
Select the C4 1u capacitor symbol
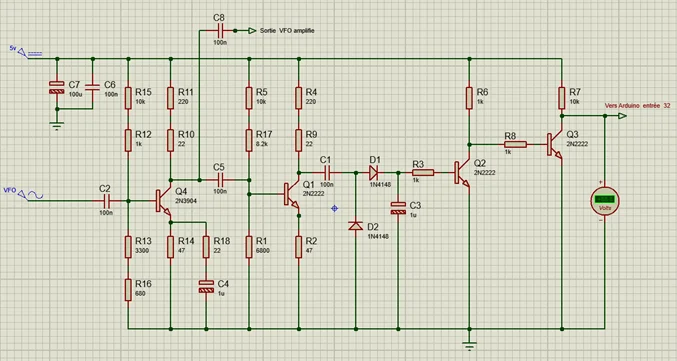pos(206,286)
